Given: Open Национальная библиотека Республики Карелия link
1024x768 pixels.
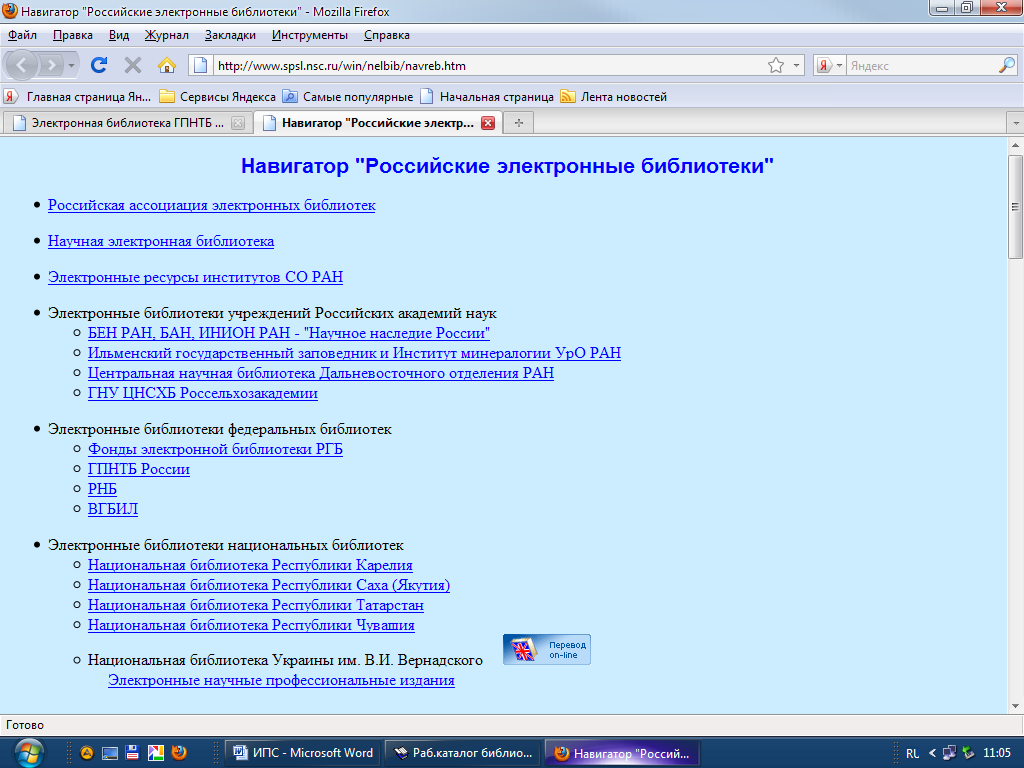Looking at the screenshot, I should click(x=250, y=565).
